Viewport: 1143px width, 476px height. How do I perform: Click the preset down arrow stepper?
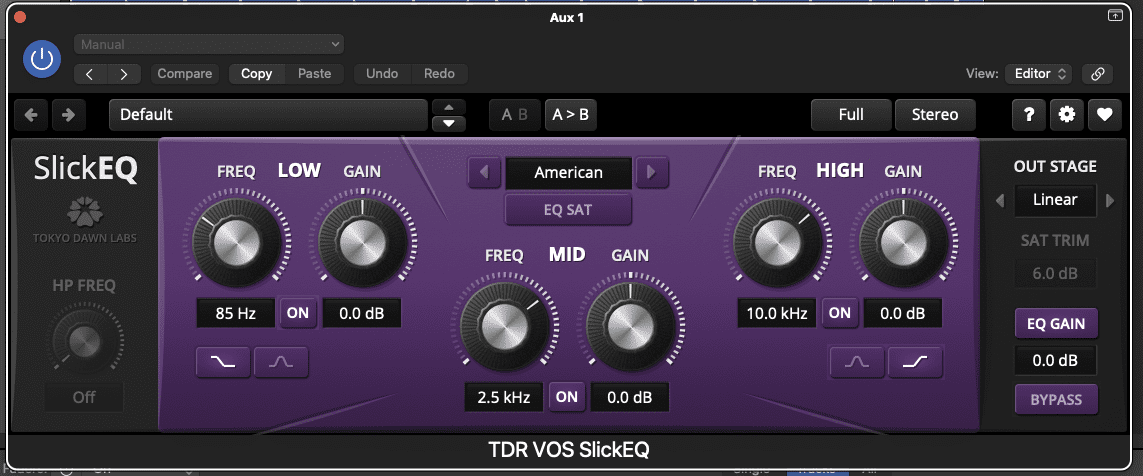click(x=449, y=123)
